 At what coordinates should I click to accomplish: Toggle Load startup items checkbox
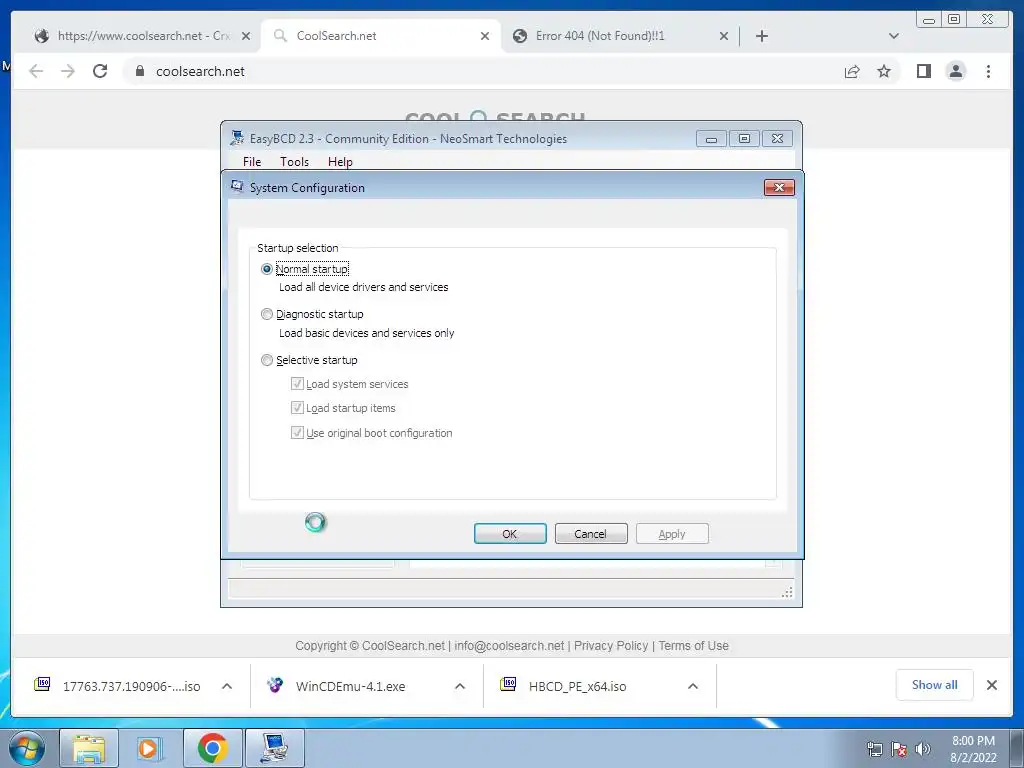(x=297, y=408)
